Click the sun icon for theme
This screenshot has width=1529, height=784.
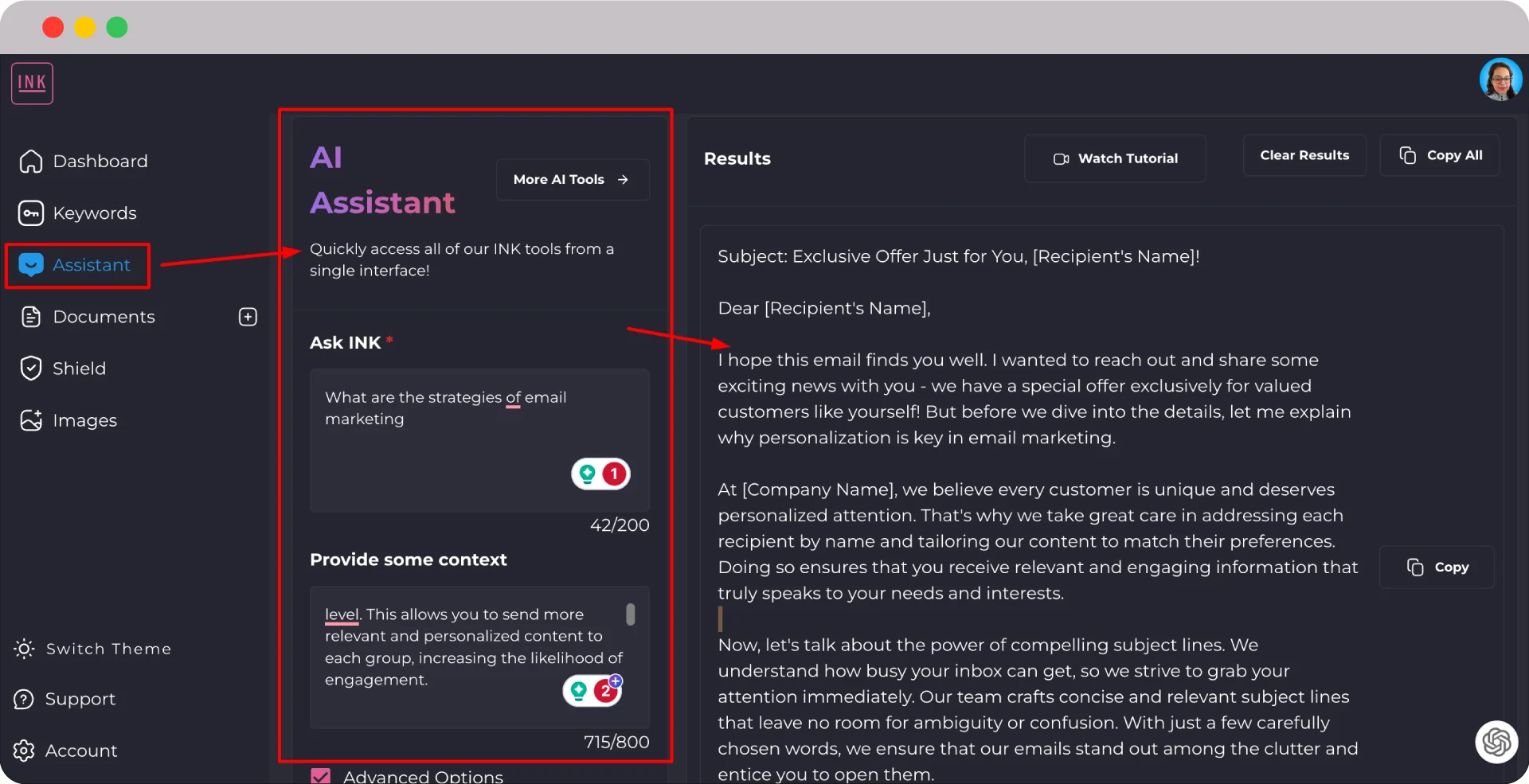click(x=24, y=649)
